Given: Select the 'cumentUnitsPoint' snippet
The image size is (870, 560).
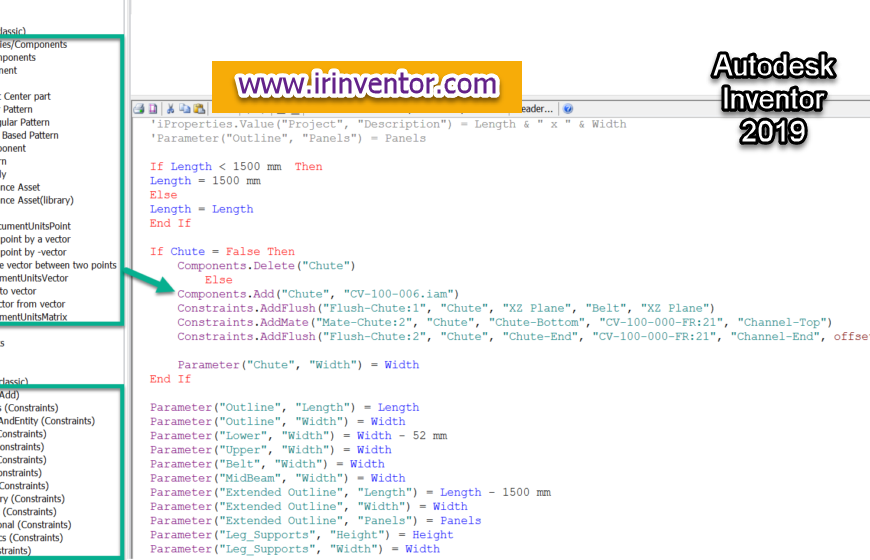Looking at the screenshot, I should pos(36,226).
